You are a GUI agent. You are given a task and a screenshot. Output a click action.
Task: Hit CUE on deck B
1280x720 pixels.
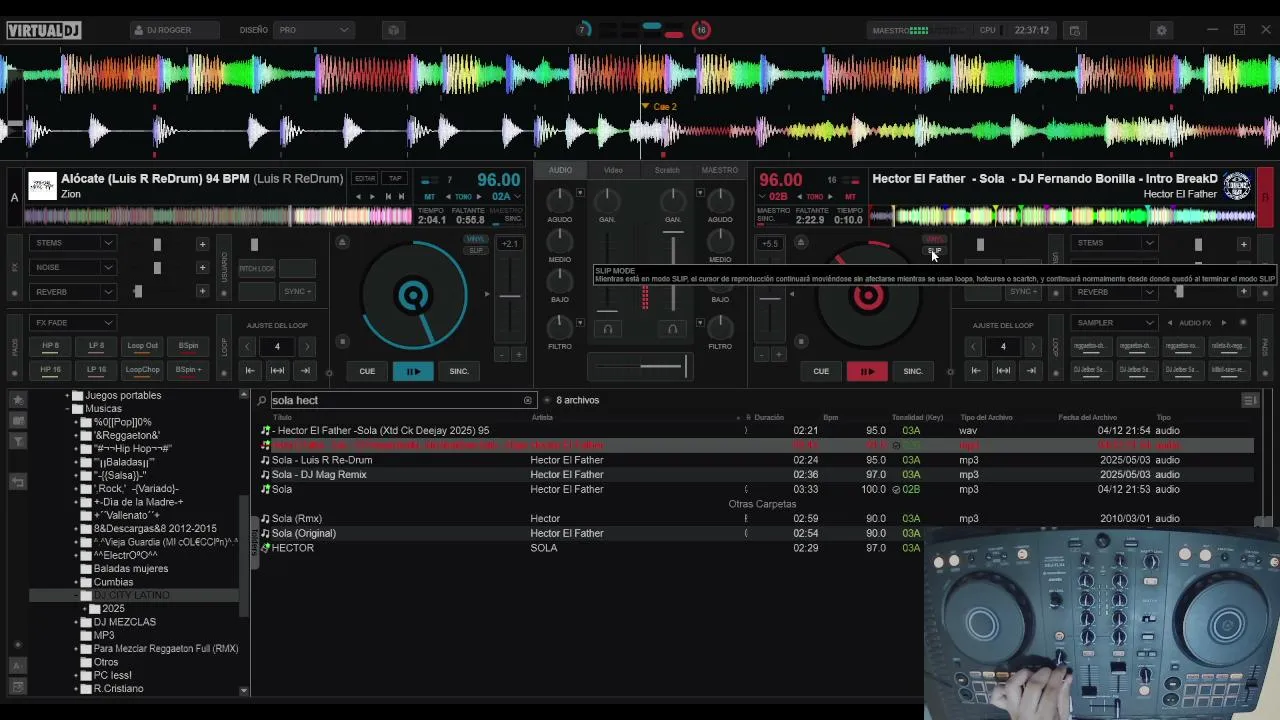tap(821, 371)
